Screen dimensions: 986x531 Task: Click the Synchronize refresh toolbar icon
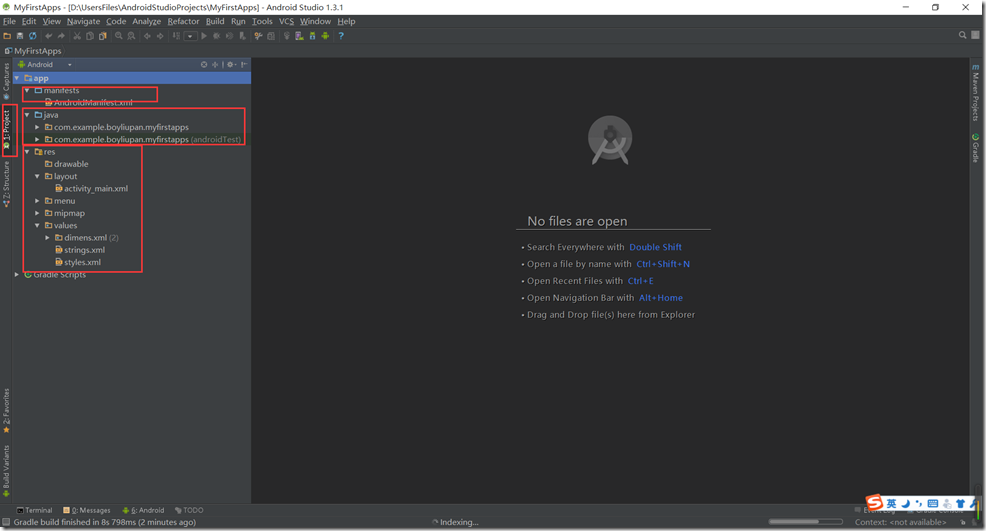32,36
